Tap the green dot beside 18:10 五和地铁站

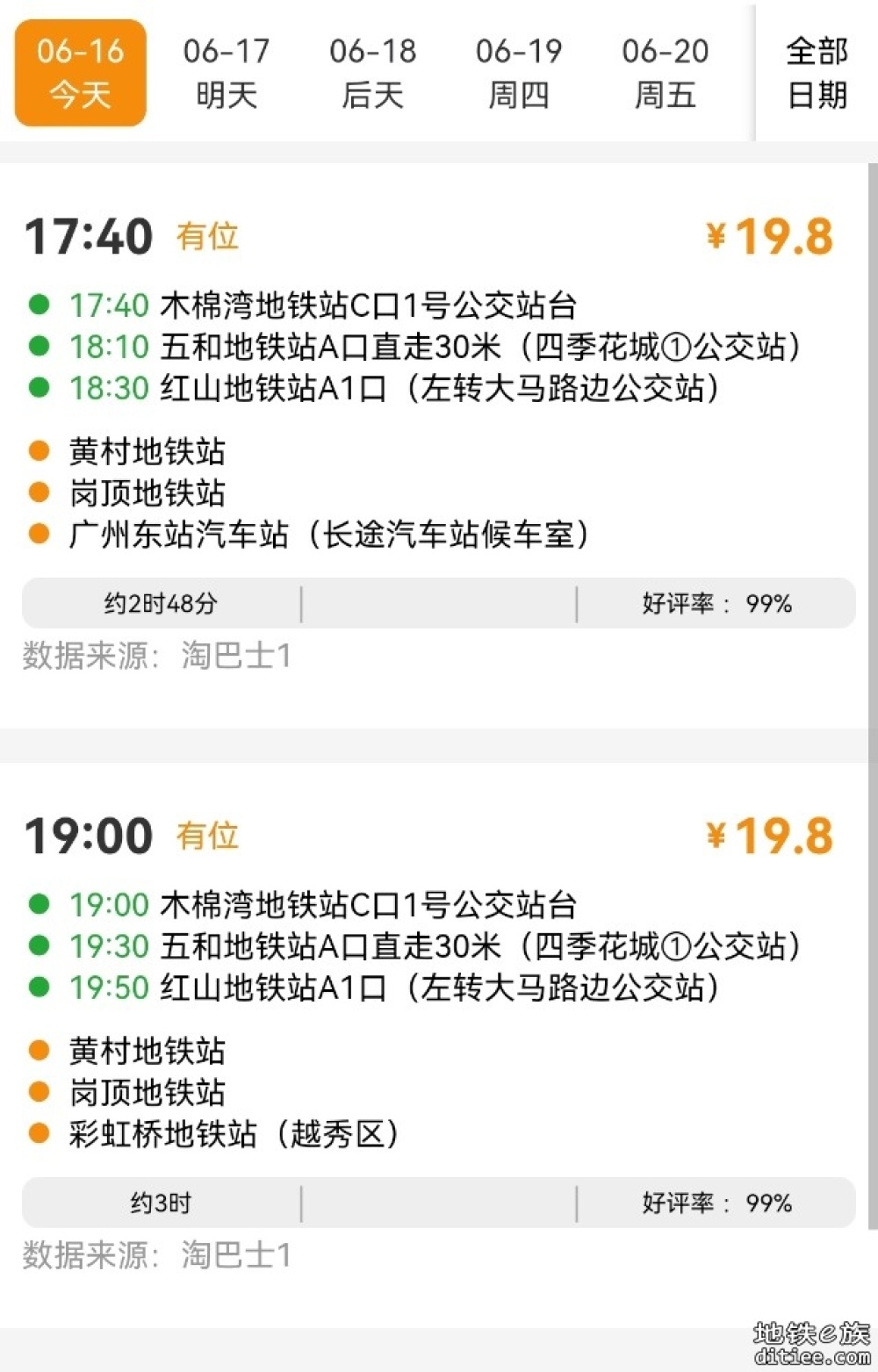point(39,346)
